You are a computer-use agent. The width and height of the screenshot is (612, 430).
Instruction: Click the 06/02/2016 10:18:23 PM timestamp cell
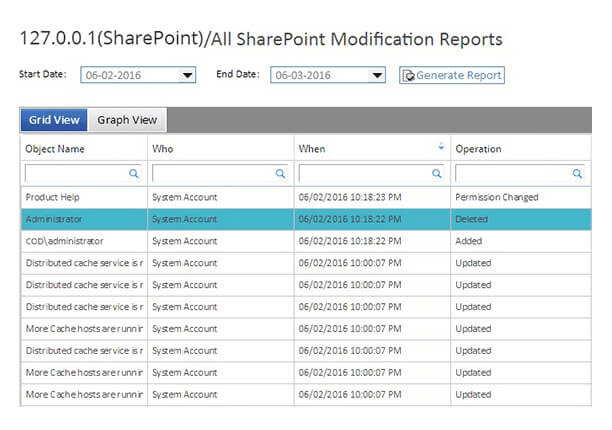click(x=372, y=197)
